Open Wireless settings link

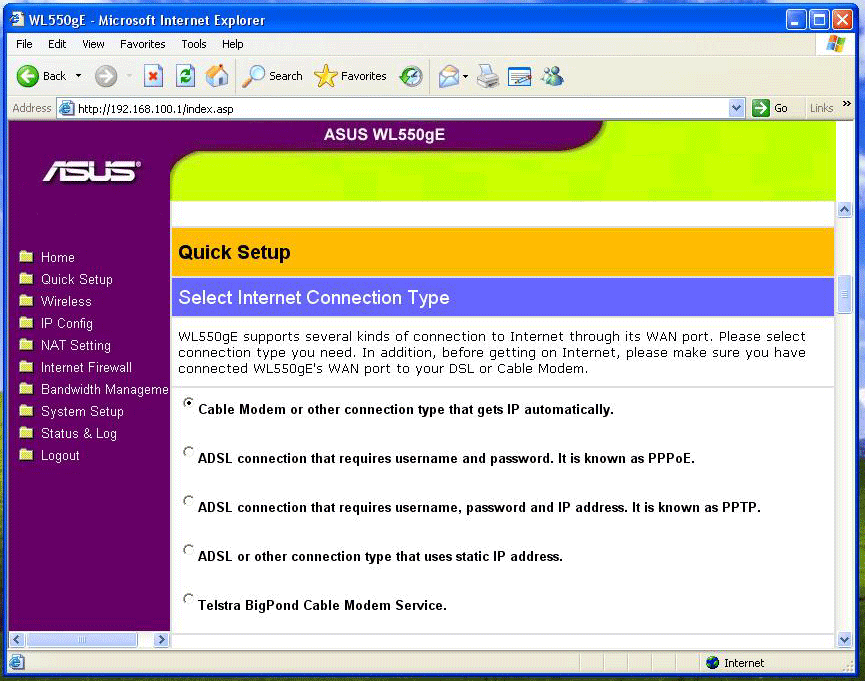tap(66, 301)
